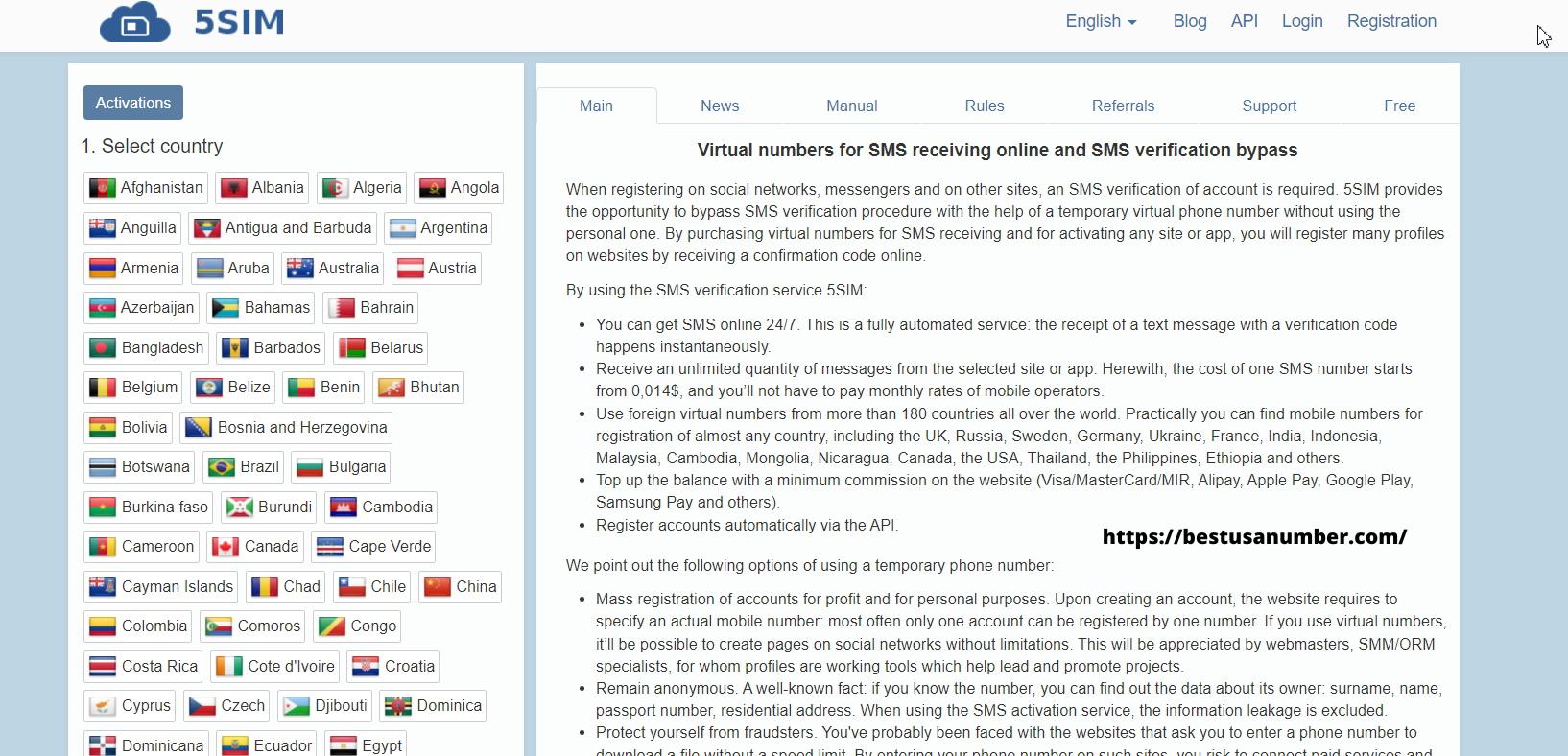Screen dimensions: 1568x756
Task: Choose Czech country button
Action: tap(226, 706)
